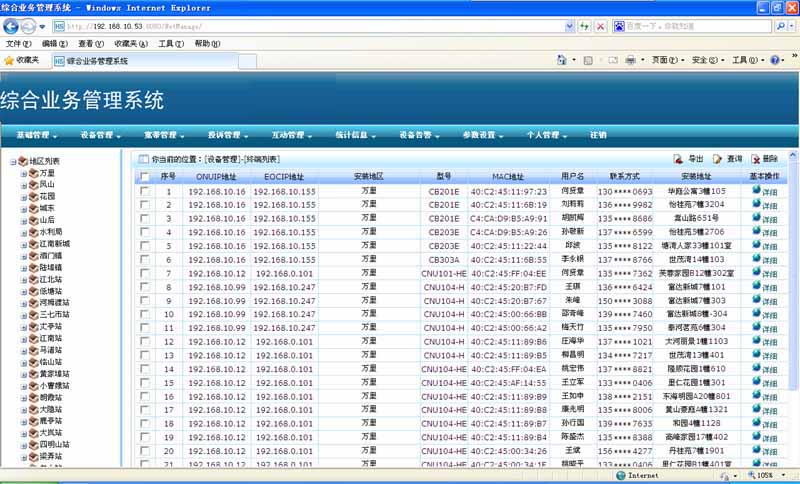Viewport: 800px width, 484px height.
Task: Click the 导出 export icon
Action: [x=678, y=159]
